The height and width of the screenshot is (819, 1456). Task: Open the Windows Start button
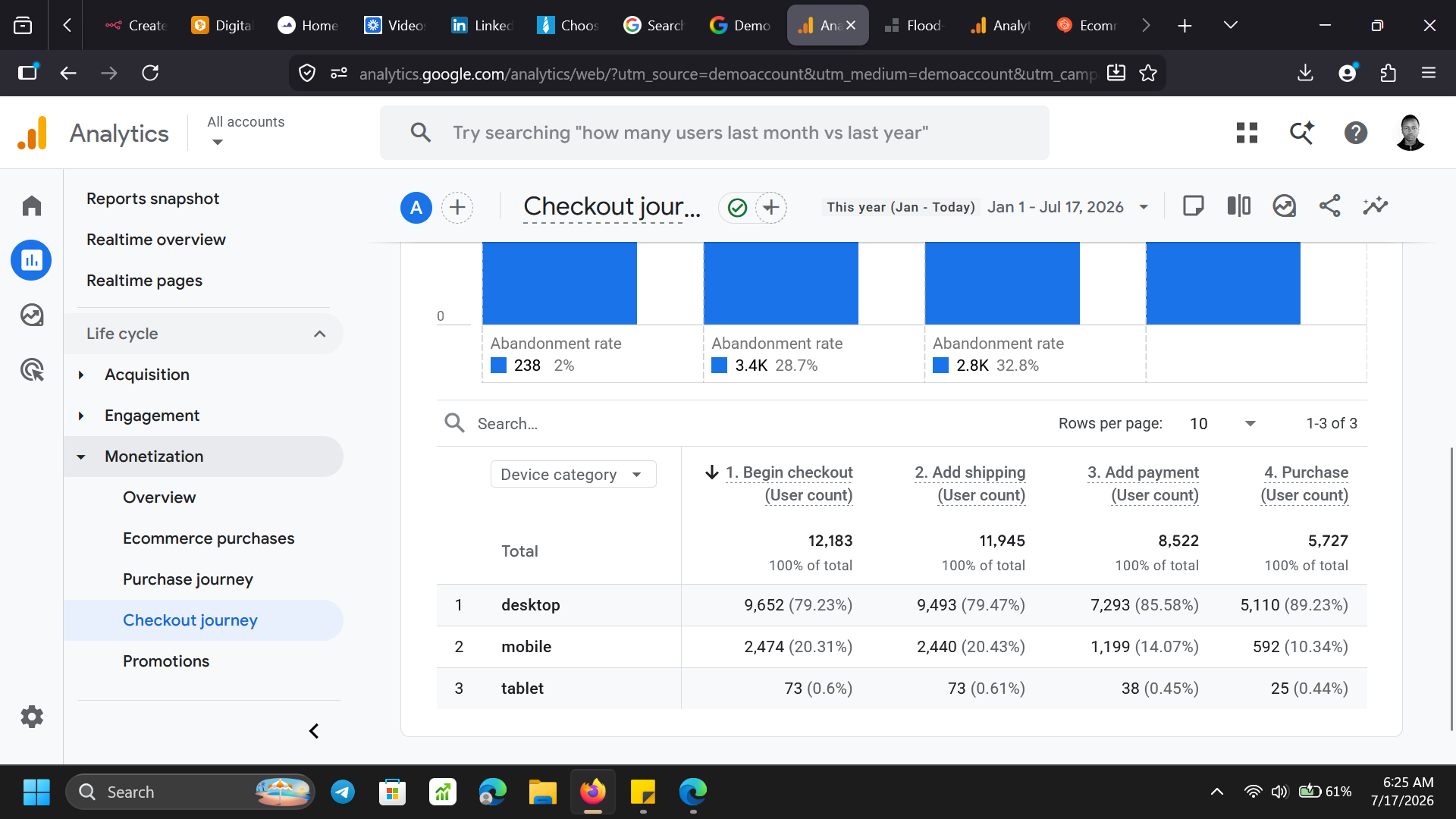(x=36, y=792)
